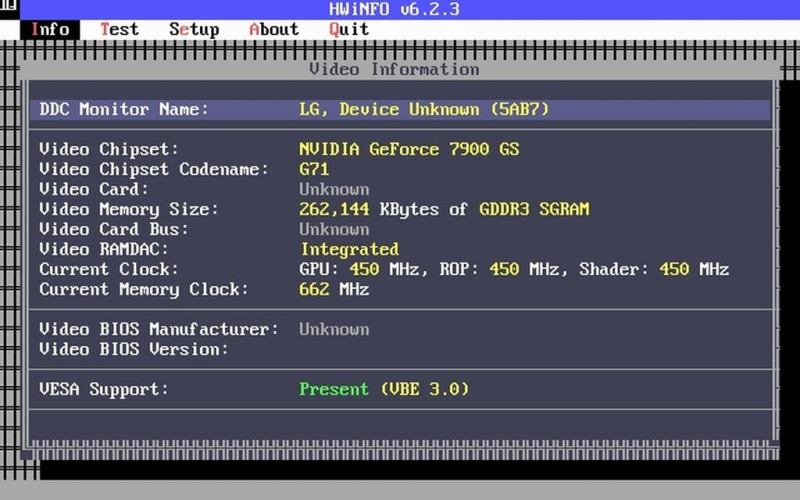The image size is (800, 500).
Task: Click the Unknown value beside Video Card Bus
Action: pos(334,229)
